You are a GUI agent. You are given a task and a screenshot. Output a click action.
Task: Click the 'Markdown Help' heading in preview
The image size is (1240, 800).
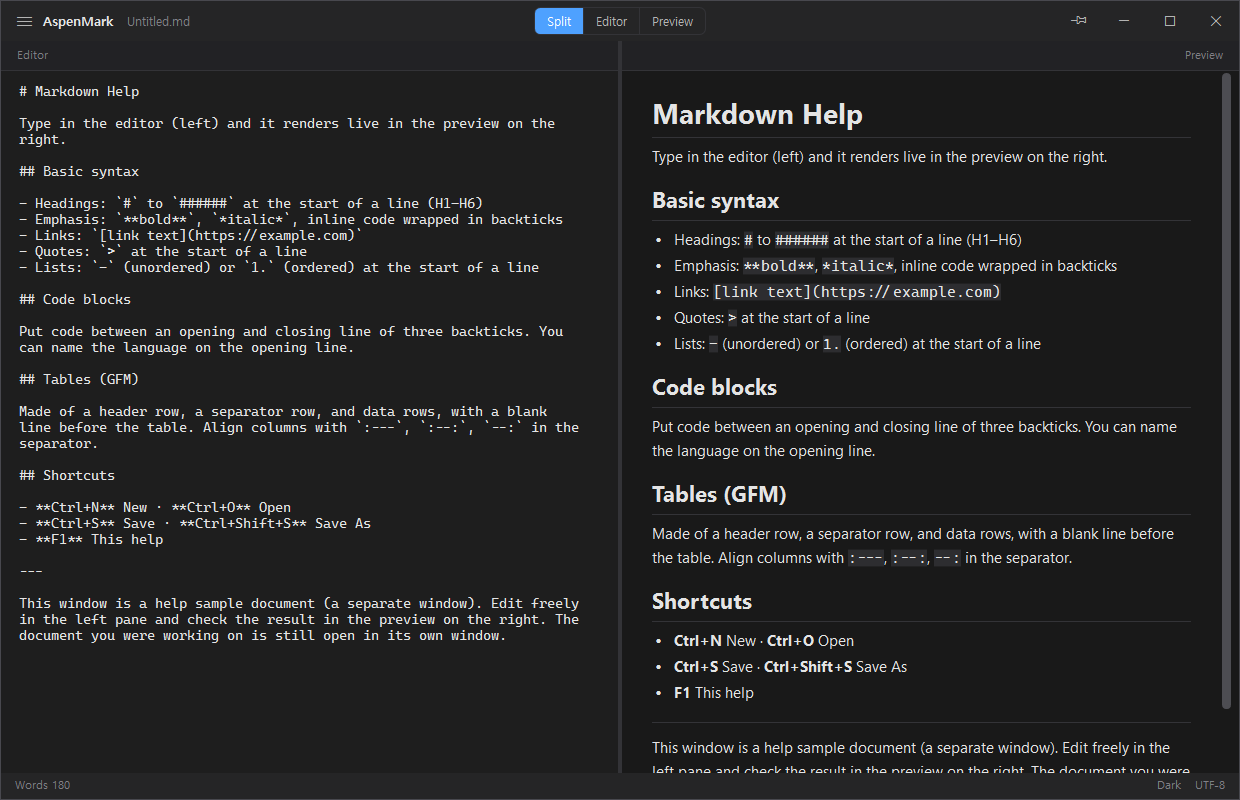coord(757,114)
